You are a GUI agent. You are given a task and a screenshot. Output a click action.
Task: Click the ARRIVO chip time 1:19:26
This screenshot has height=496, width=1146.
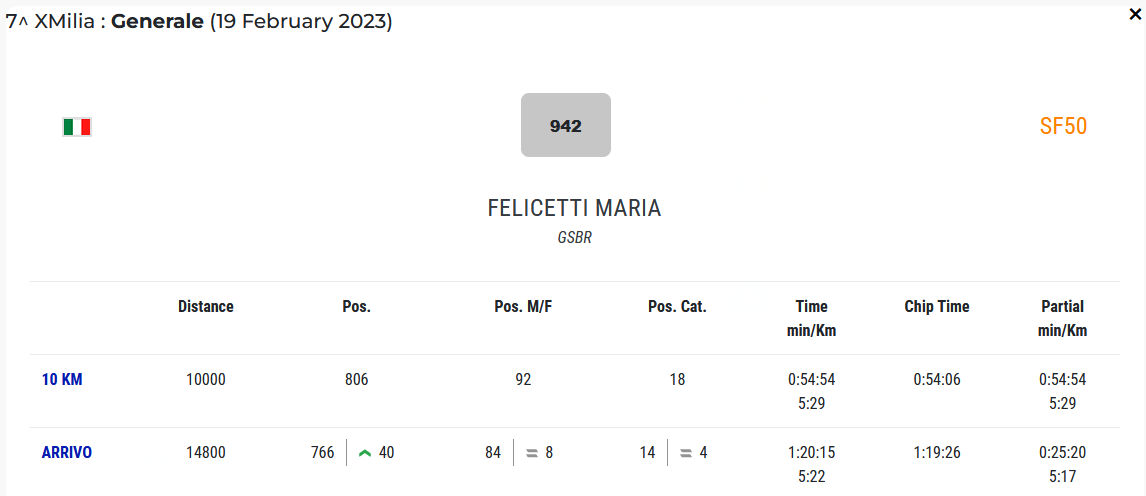pos(937,453)
